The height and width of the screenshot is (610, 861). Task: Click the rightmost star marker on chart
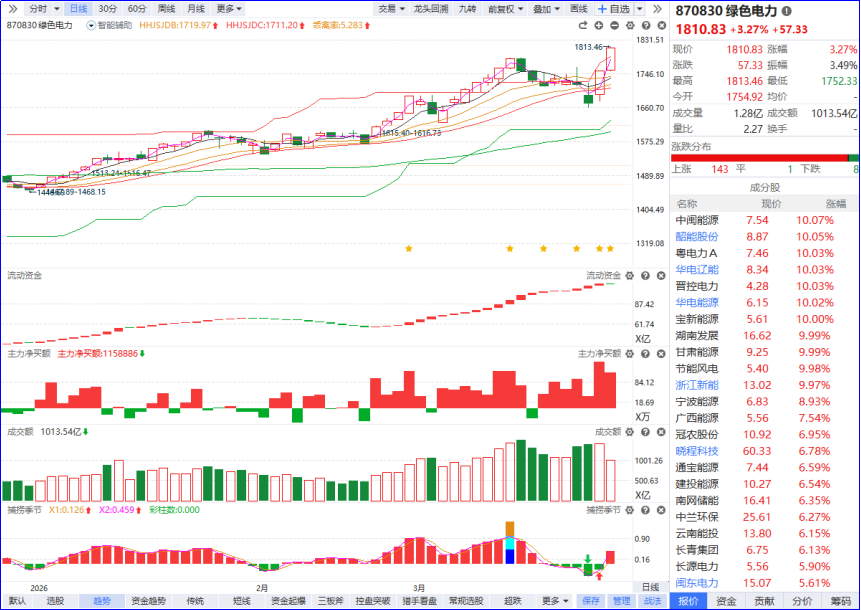coord(610,249)
